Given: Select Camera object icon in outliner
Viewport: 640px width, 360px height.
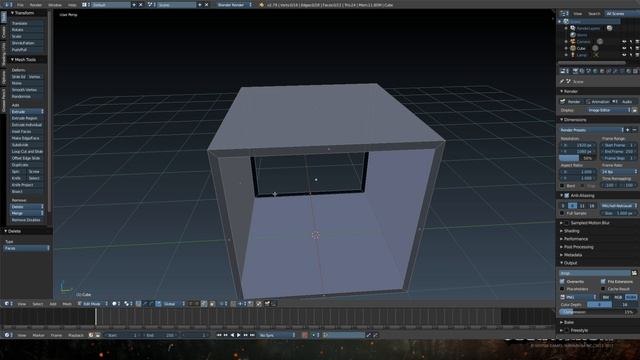Looking at the screenshot, I should [x=573, y=42].
